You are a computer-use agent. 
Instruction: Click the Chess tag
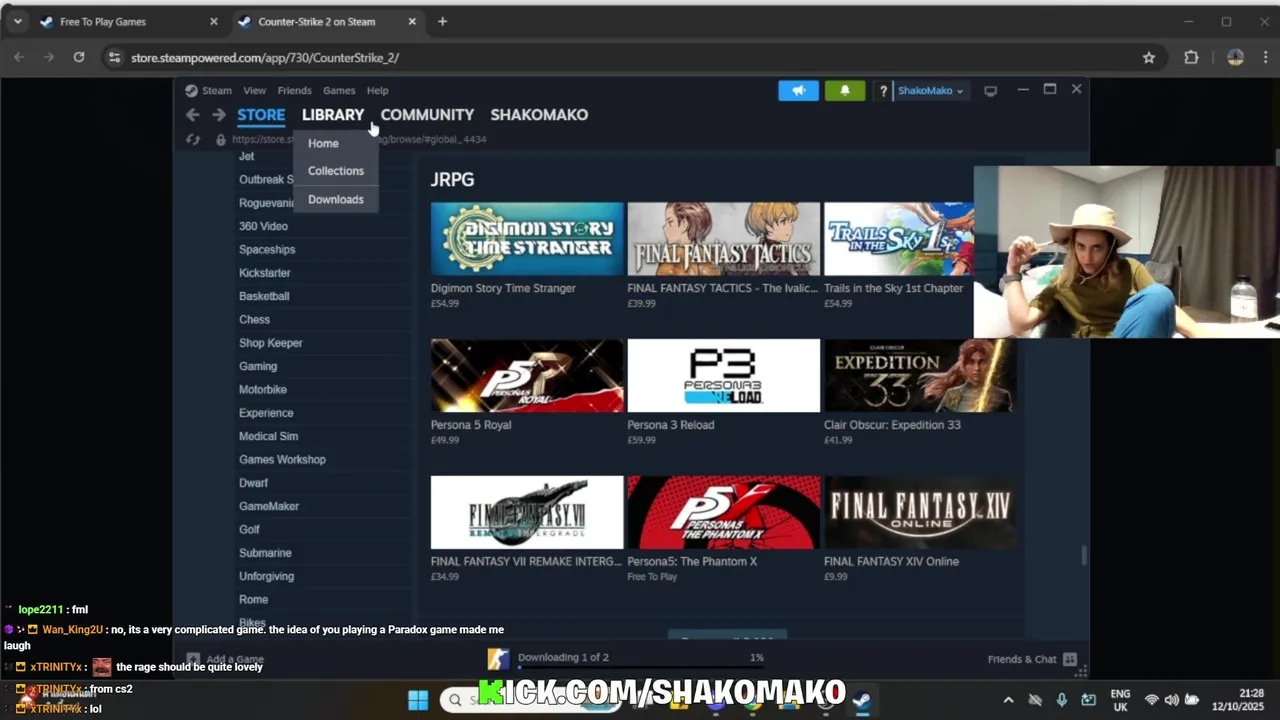254,319
